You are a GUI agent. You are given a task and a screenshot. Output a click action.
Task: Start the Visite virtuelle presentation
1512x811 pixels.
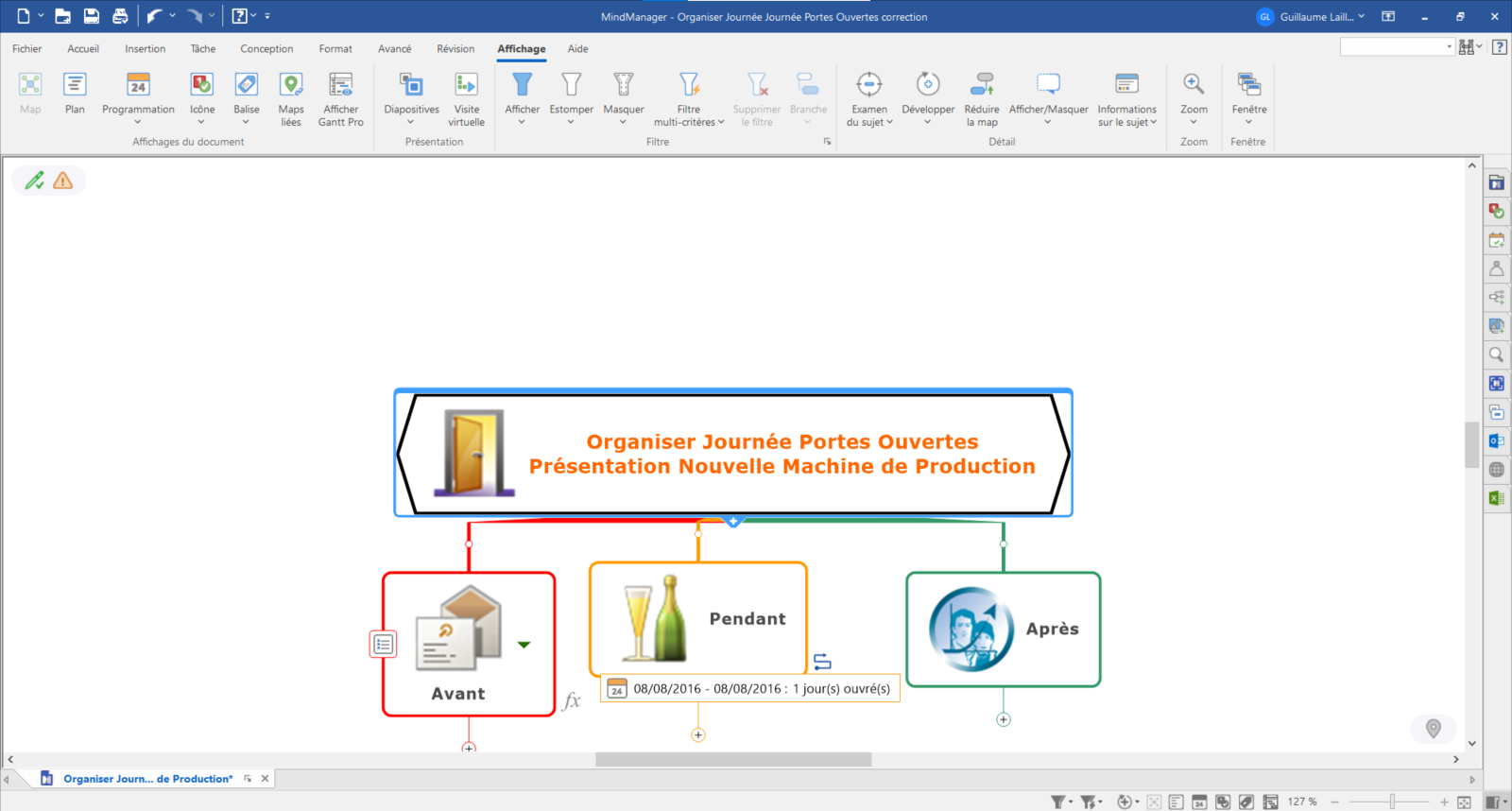(466, 85)
